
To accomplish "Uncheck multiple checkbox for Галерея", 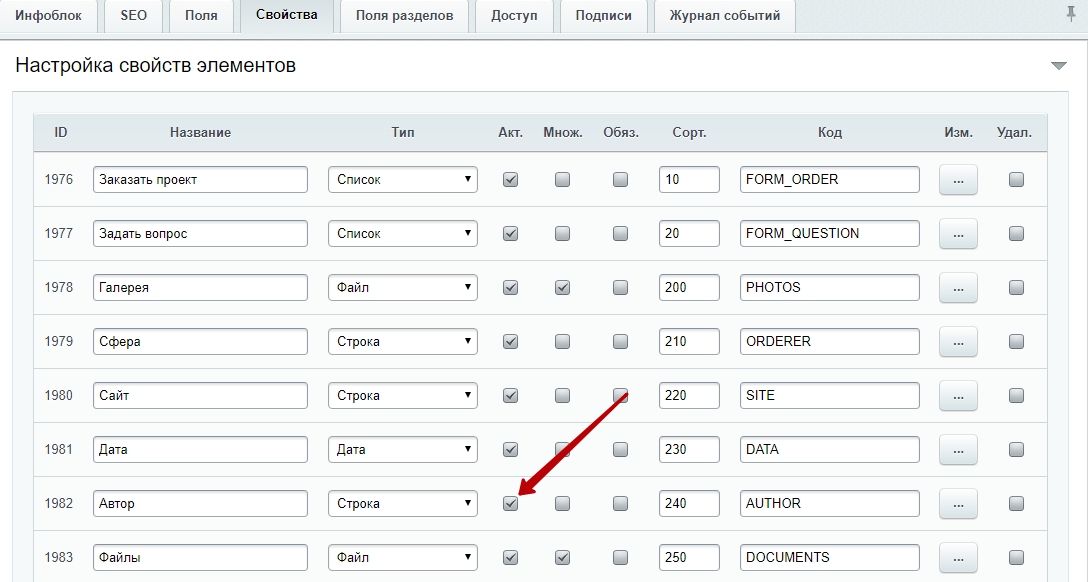I will tap(563, 287).
